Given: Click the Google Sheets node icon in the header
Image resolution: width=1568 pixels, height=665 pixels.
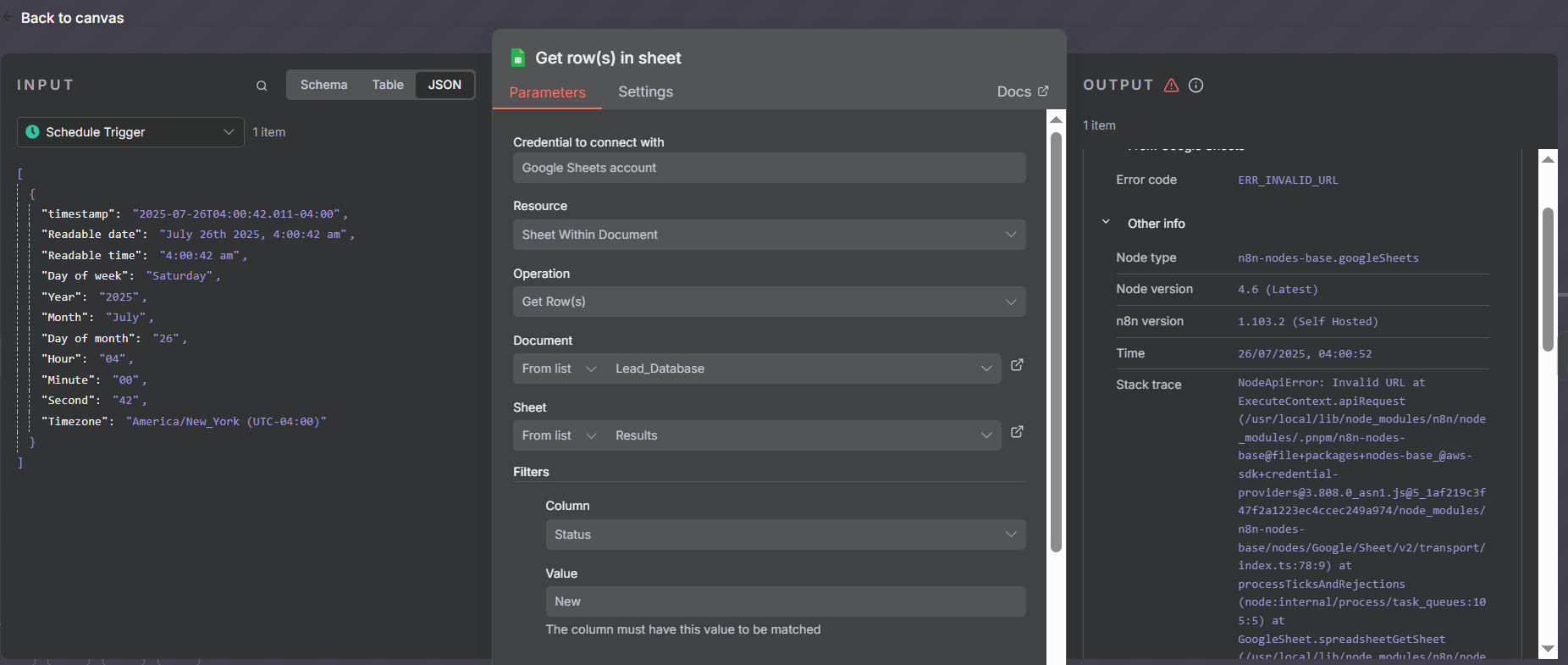Looking at the screenshot, I should click(518, 58).
